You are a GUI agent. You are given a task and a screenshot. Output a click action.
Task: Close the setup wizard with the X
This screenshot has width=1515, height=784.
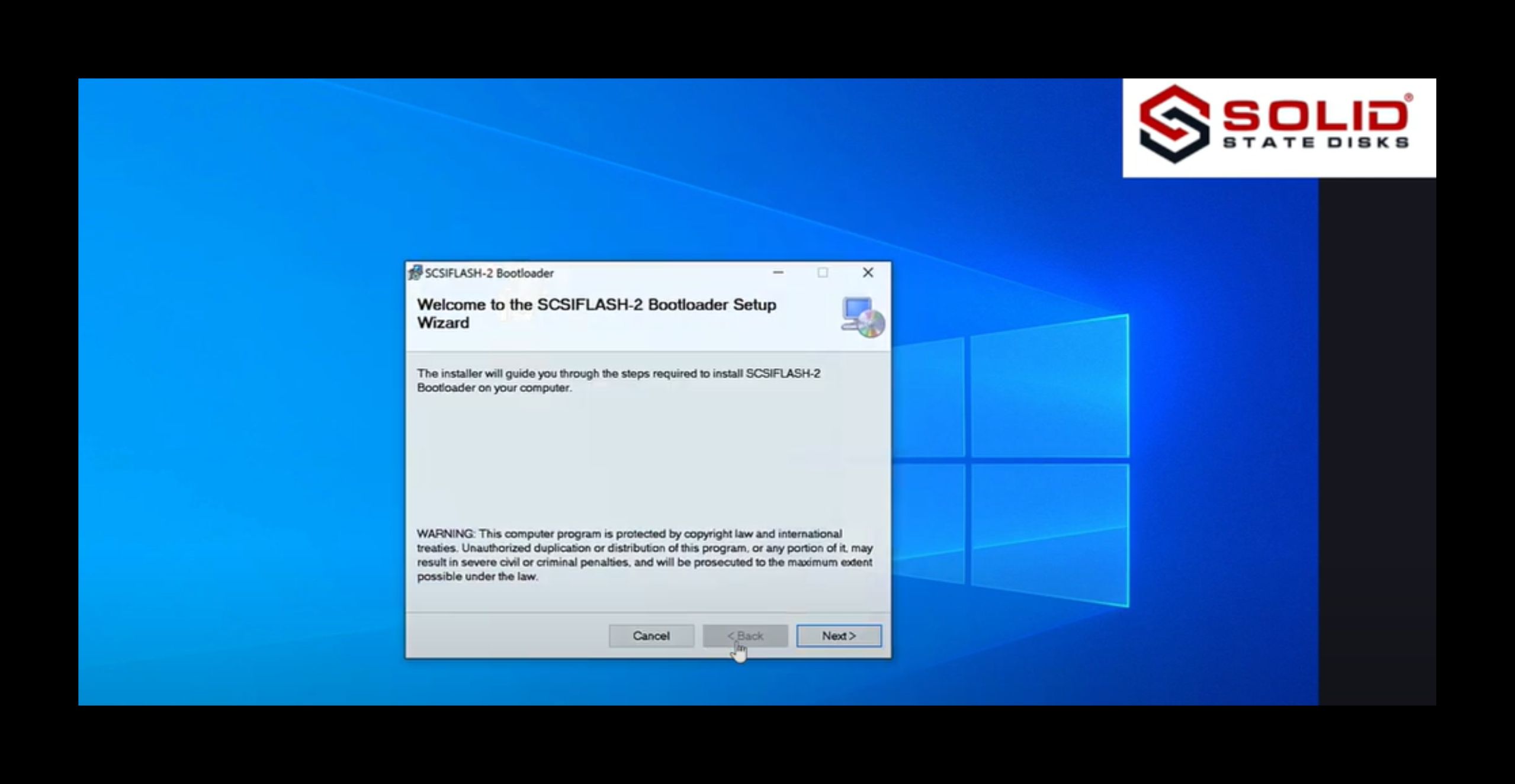coord(868,273)
